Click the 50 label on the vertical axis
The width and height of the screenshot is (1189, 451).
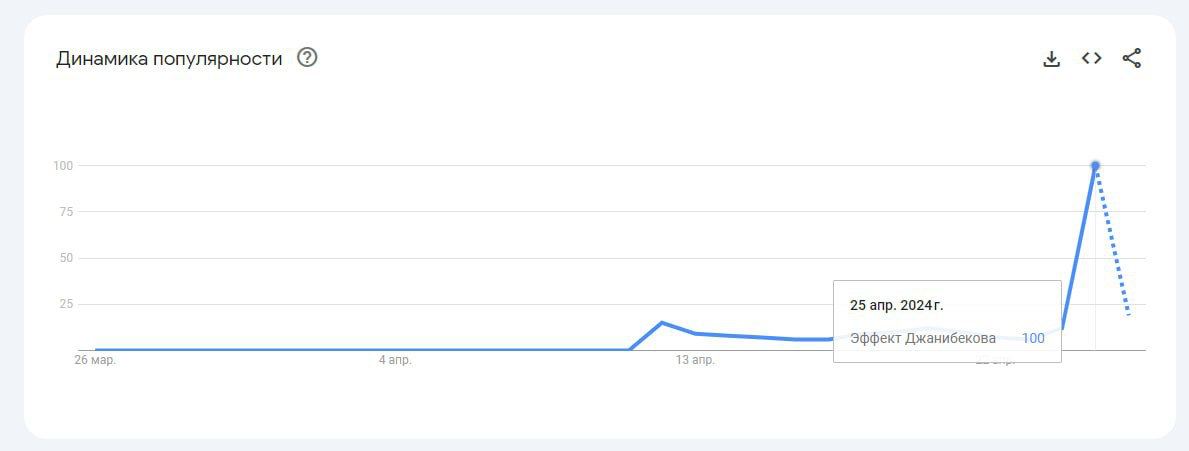(67, 258)
